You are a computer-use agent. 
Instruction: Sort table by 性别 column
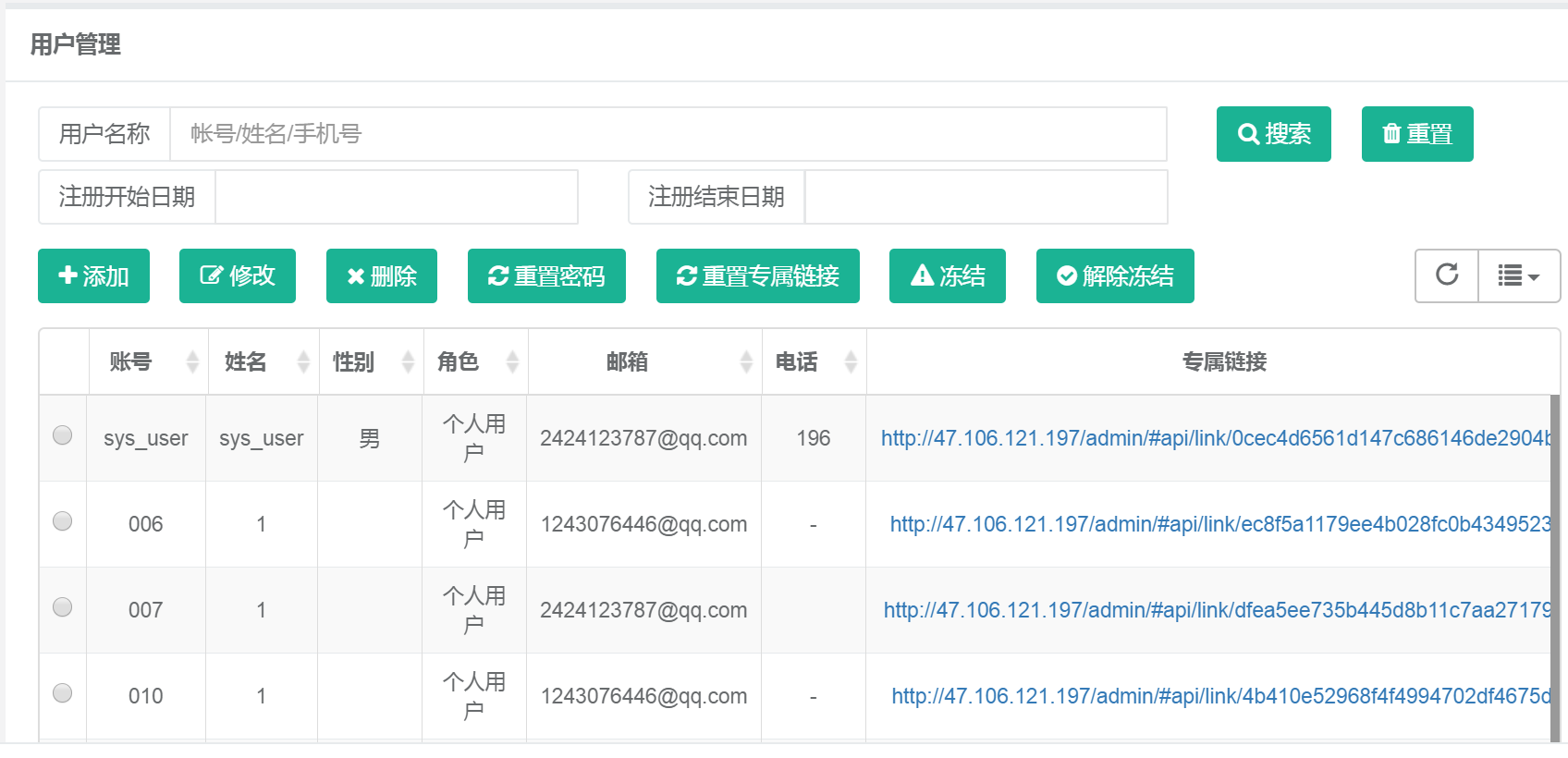[372, 361]
